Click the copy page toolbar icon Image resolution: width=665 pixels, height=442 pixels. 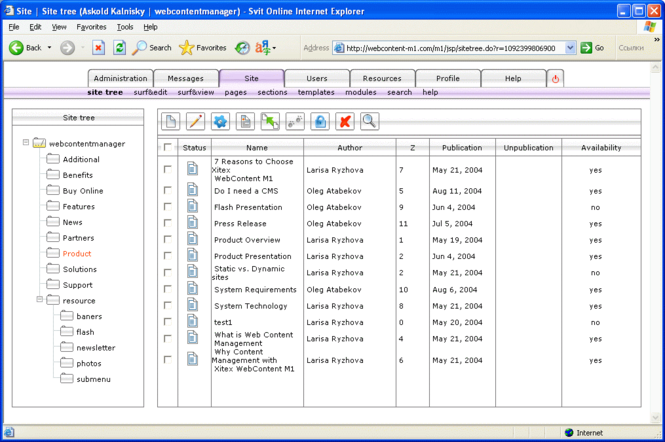click(x=245, y=122)
